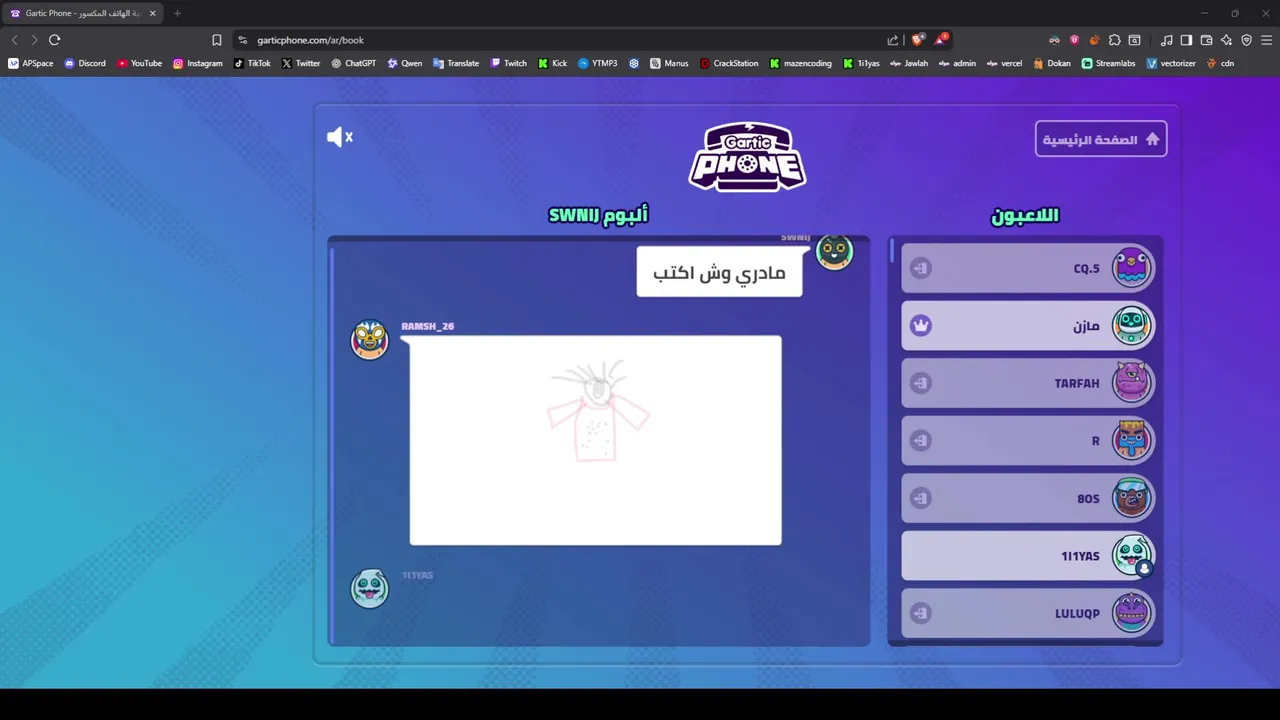Open LULUQP album arrow icon

[x=920, y=613]
